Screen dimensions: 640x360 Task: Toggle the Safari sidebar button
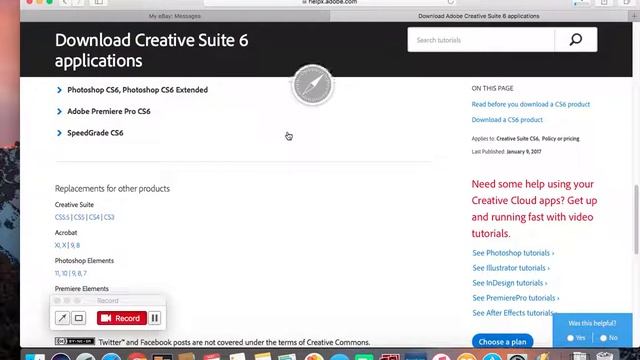99,2
